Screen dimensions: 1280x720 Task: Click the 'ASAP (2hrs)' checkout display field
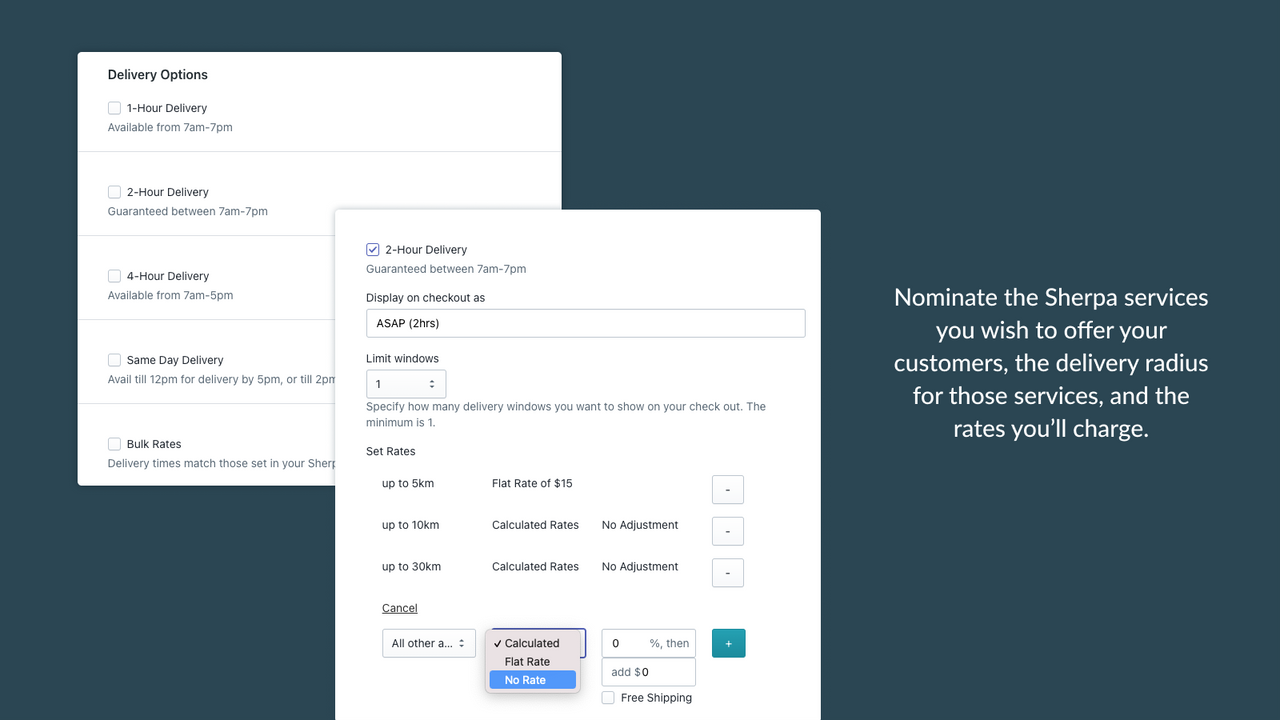coord(585,322)
